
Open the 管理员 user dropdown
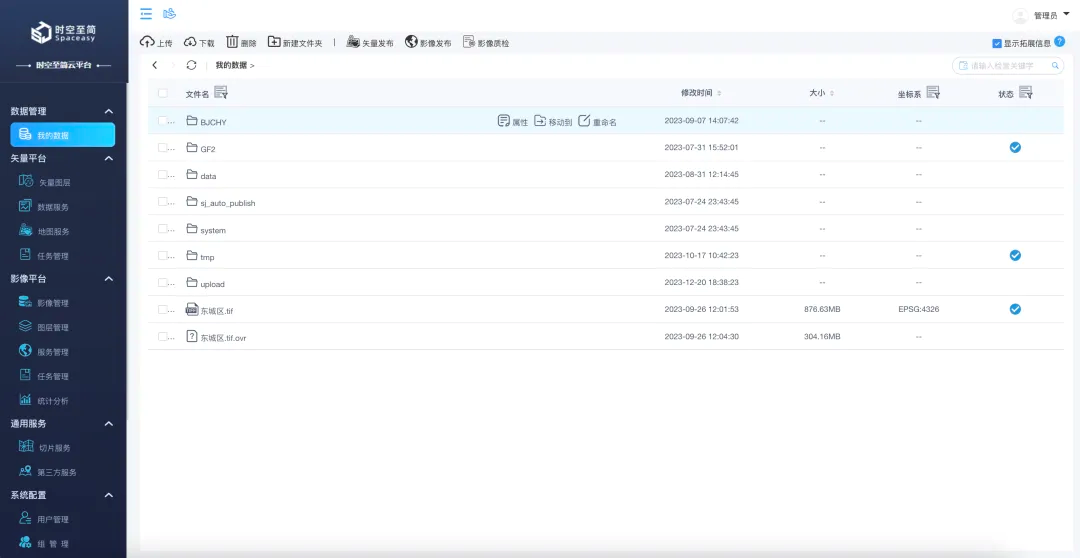[1050, 15]
